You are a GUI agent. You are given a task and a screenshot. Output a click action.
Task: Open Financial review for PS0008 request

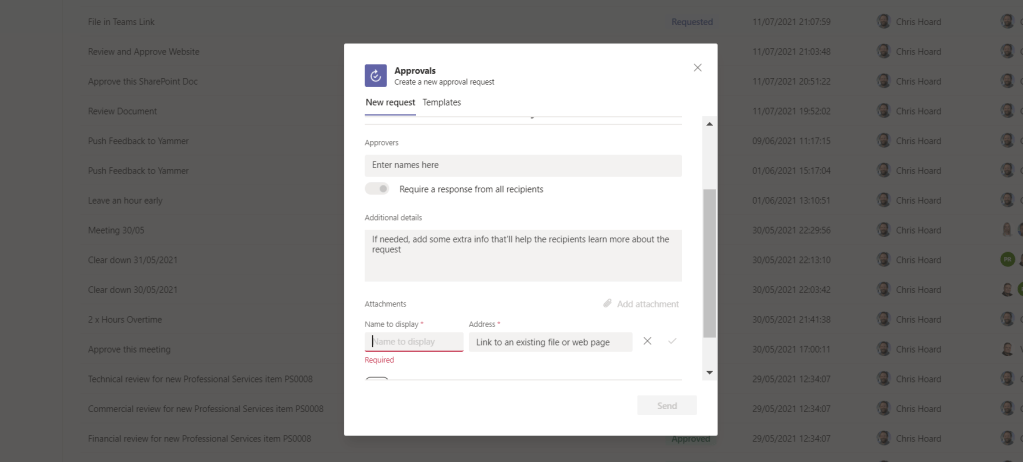coord(200,438)
